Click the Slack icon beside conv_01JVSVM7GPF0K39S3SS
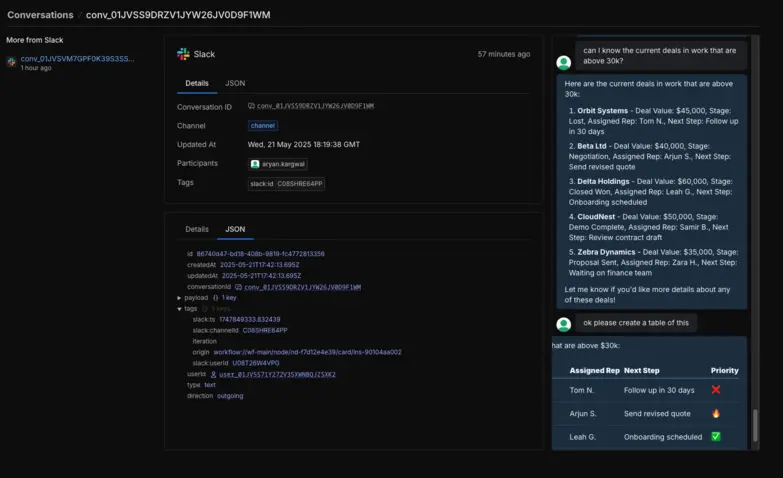The width and height of the screenshot is (783, 478). tap(11, 62)
